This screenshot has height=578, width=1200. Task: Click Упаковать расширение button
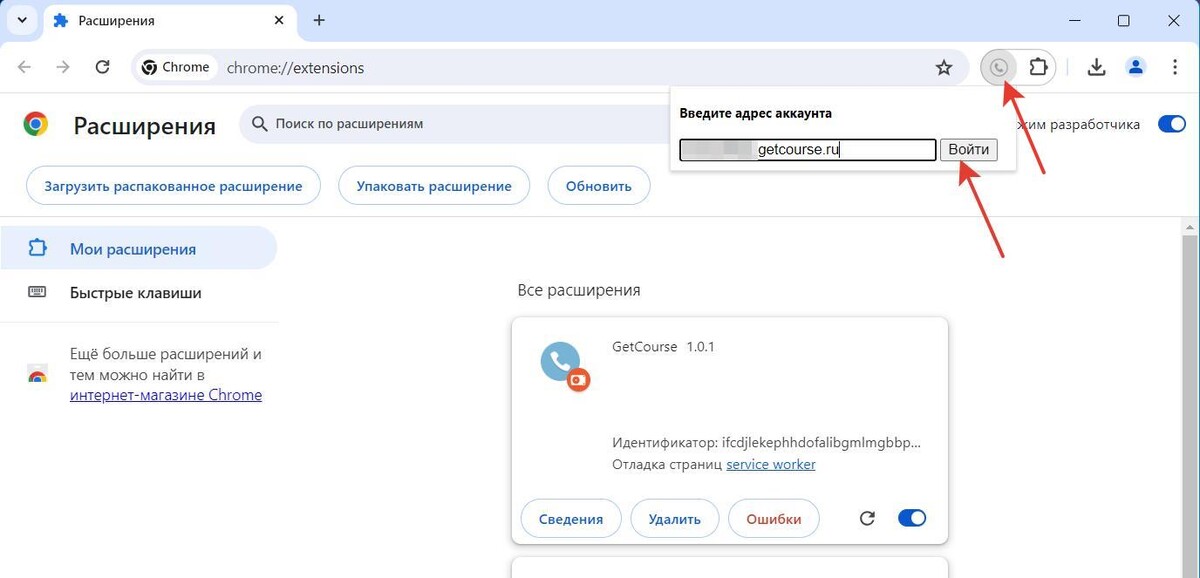434,186
